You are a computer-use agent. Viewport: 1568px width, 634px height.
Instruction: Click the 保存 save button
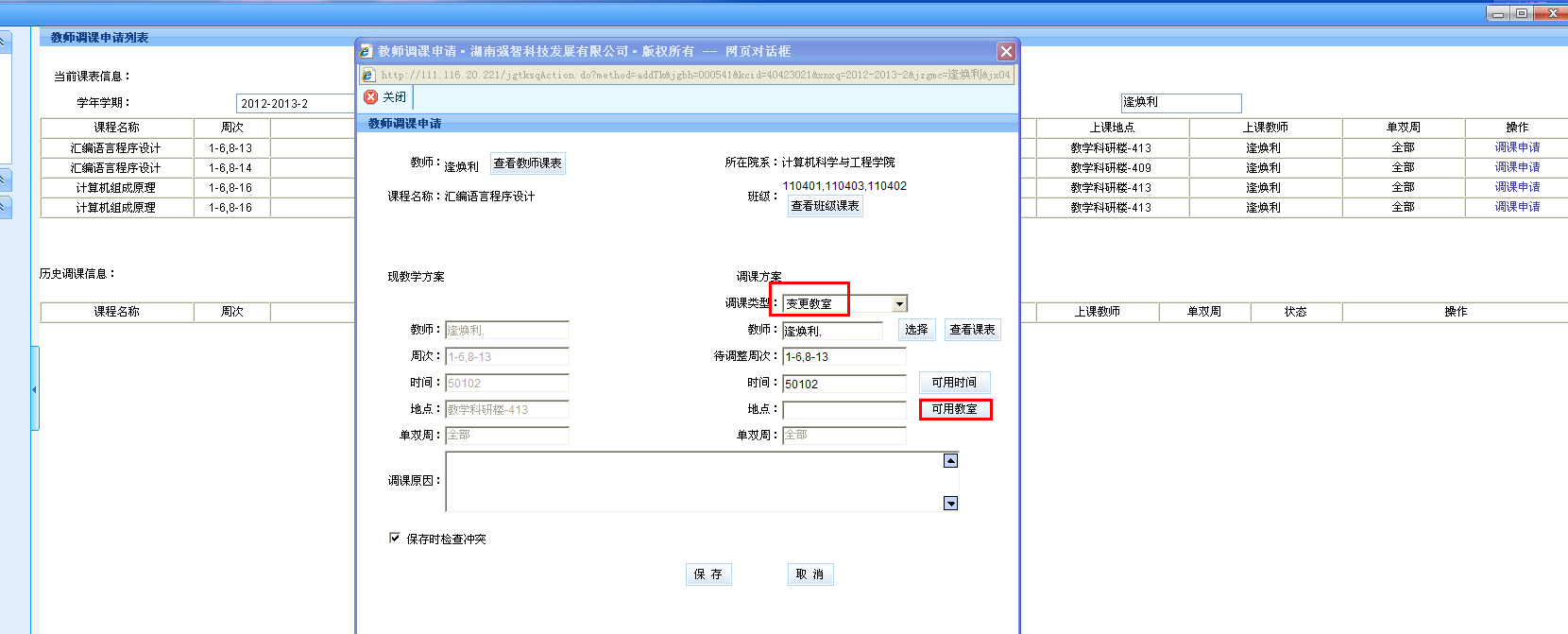coord(708,574)
